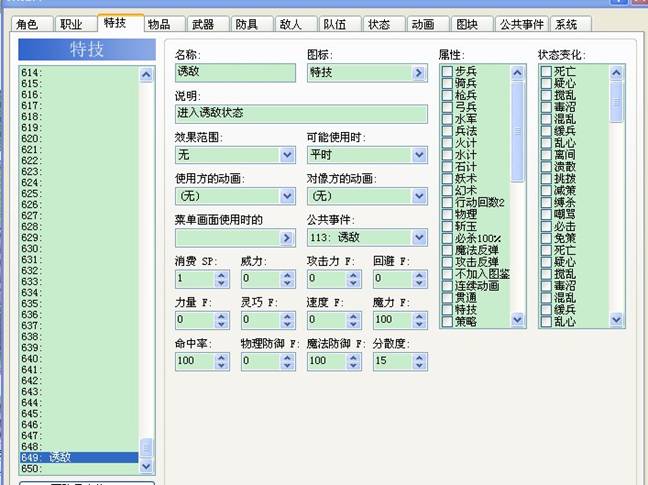The width and height of the screenshot is (648, 485).
Task: Check the 策略 attribute checkbox
Action: pyautogui.click(x=447, y=321)
